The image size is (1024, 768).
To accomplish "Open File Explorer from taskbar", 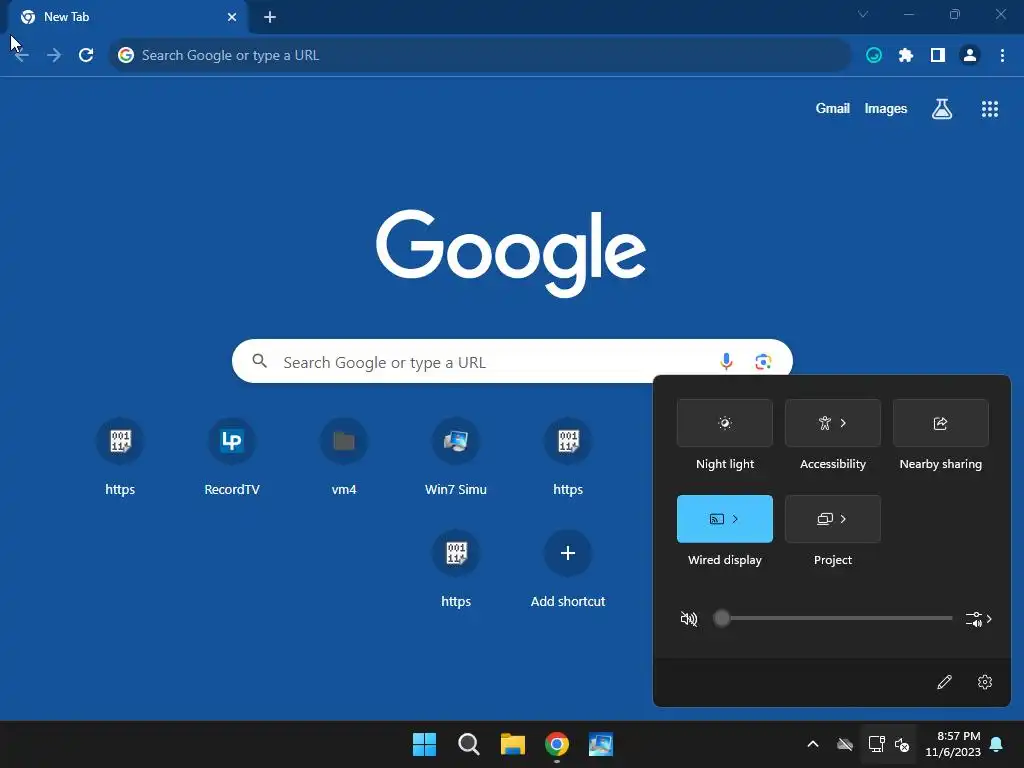I will click(513, 744).
